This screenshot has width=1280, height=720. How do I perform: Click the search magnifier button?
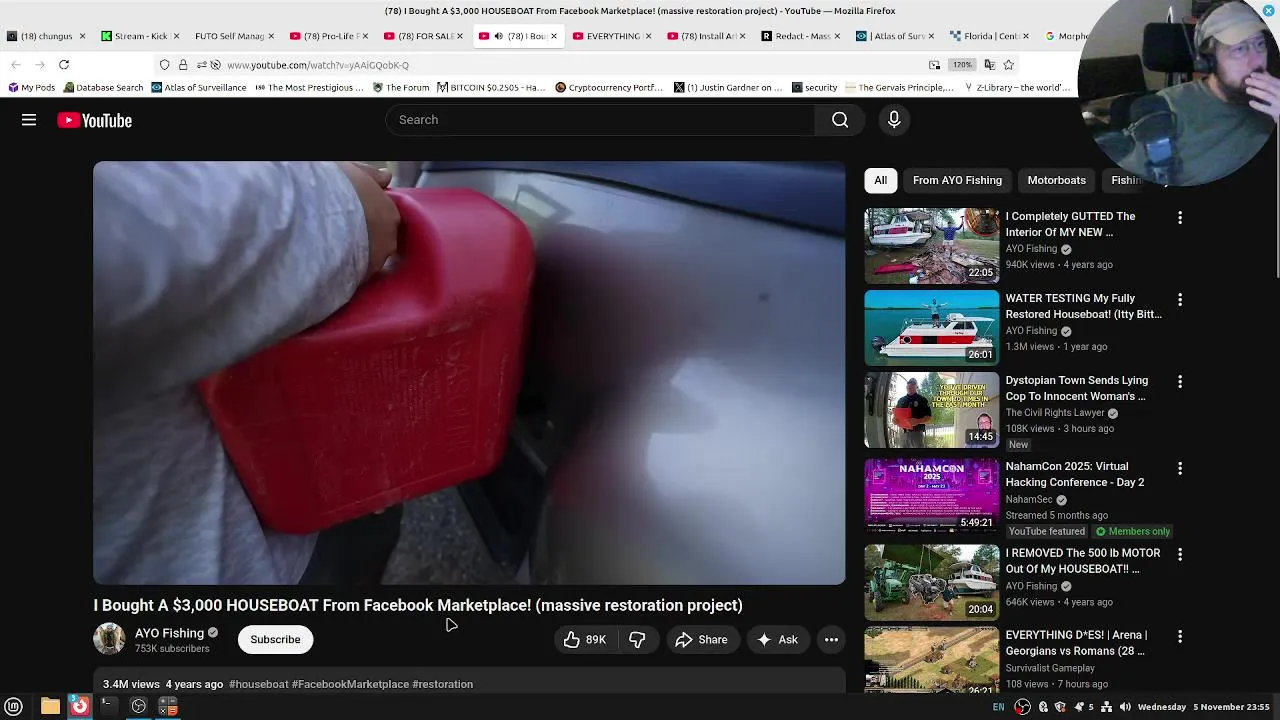click(x=840, y=120)
